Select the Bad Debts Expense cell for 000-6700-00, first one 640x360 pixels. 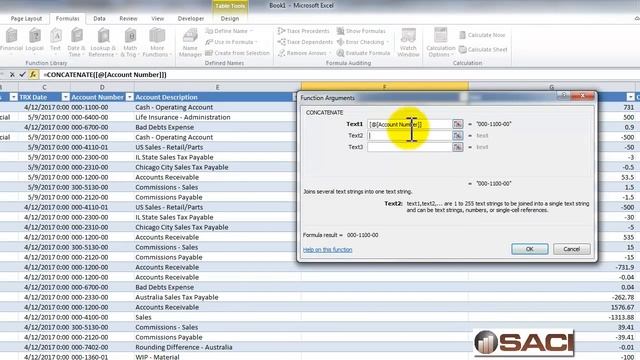click(218, 127)
